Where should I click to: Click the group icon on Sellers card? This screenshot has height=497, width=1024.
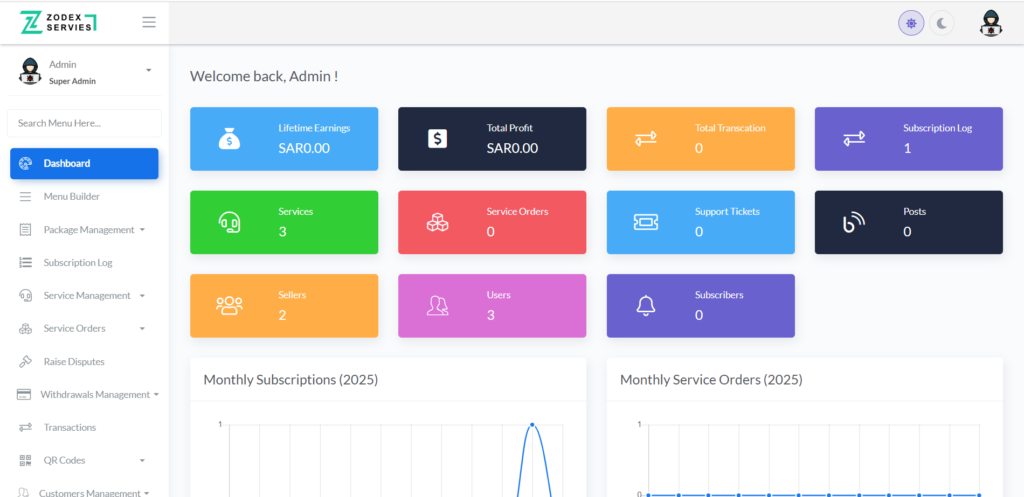229,306
